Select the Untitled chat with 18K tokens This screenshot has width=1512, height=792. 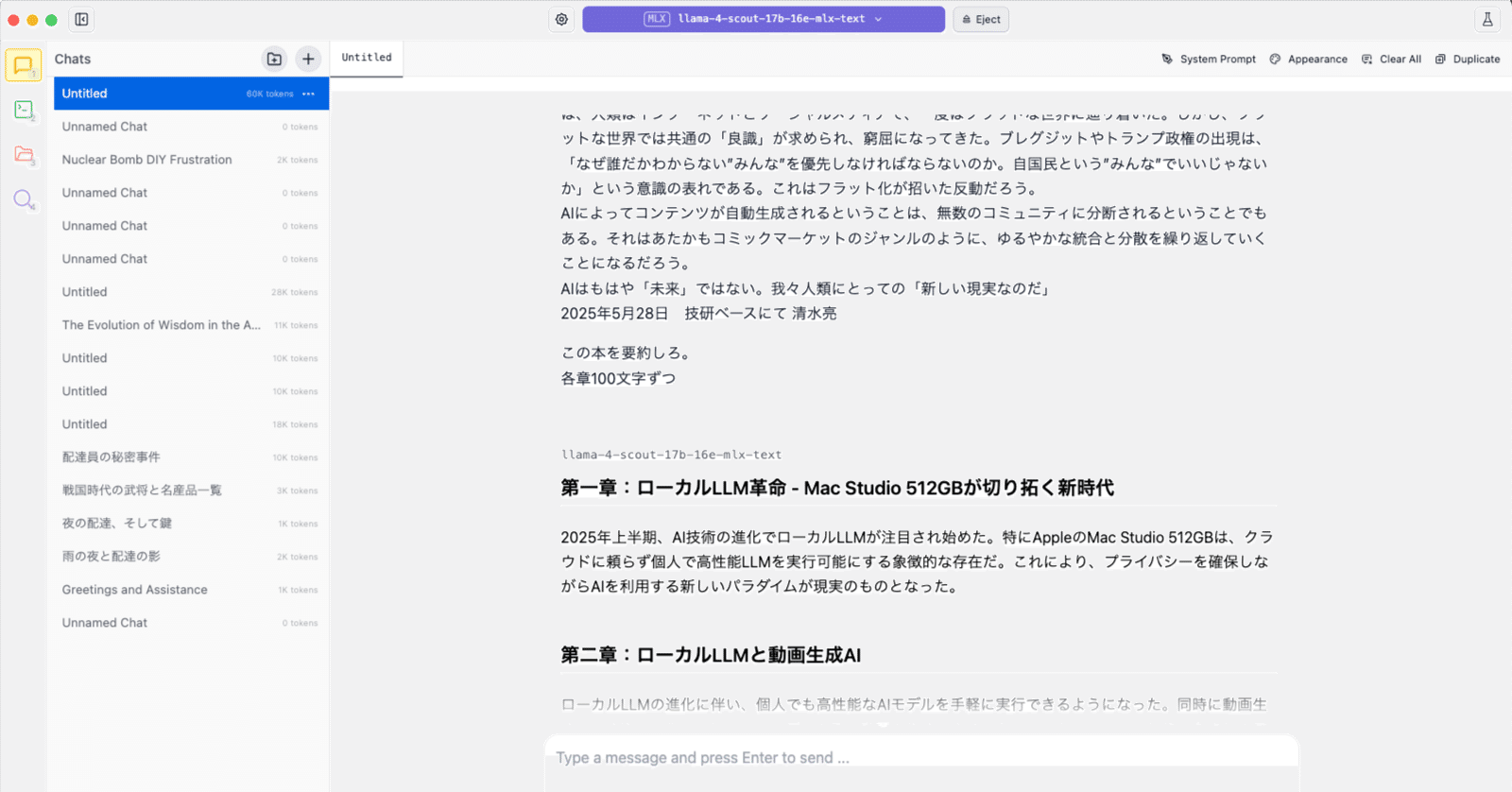pos(190,424)
